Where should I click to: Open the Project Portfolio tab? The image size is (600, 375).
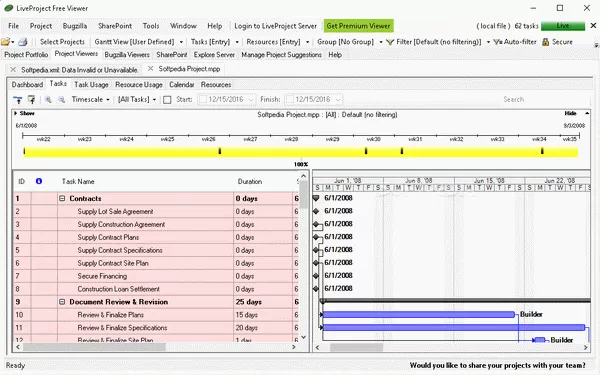(26, 55)
